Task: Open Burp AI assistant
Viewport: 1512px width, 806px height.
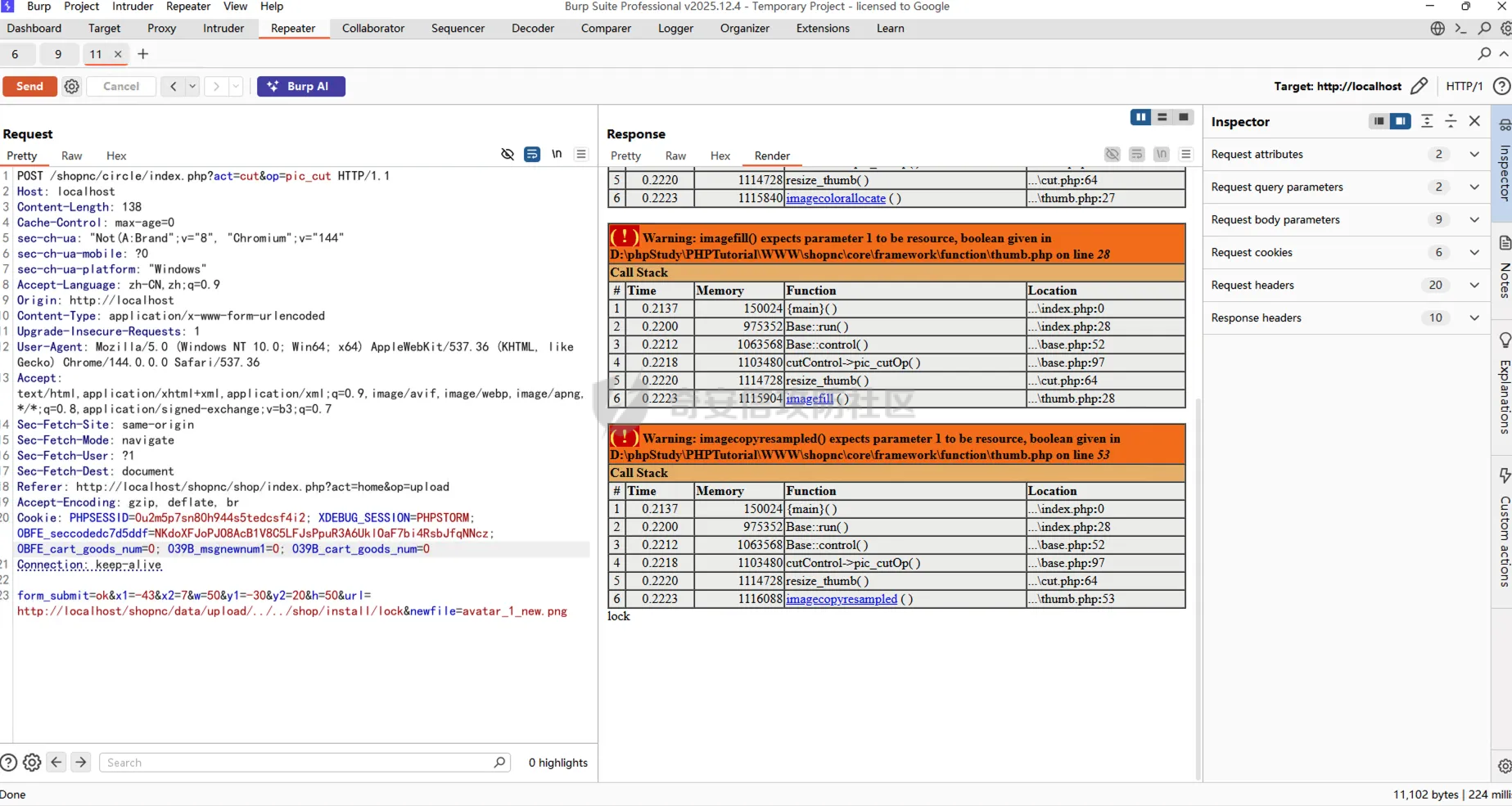Action: 300,87
